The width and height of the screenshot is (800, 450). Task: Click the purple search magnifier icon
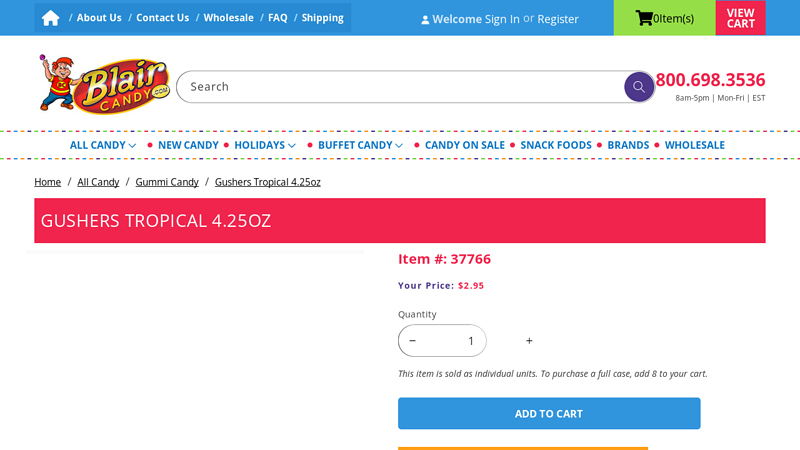point(639,87)
